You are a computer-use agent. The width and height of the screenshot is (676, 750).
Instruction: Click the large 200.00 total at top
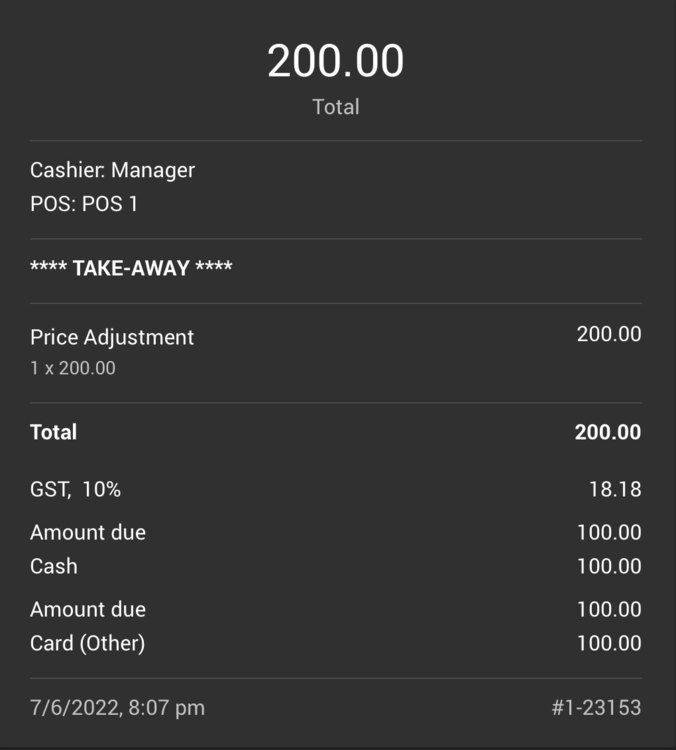pyautogui.click(x=336, y=62)
